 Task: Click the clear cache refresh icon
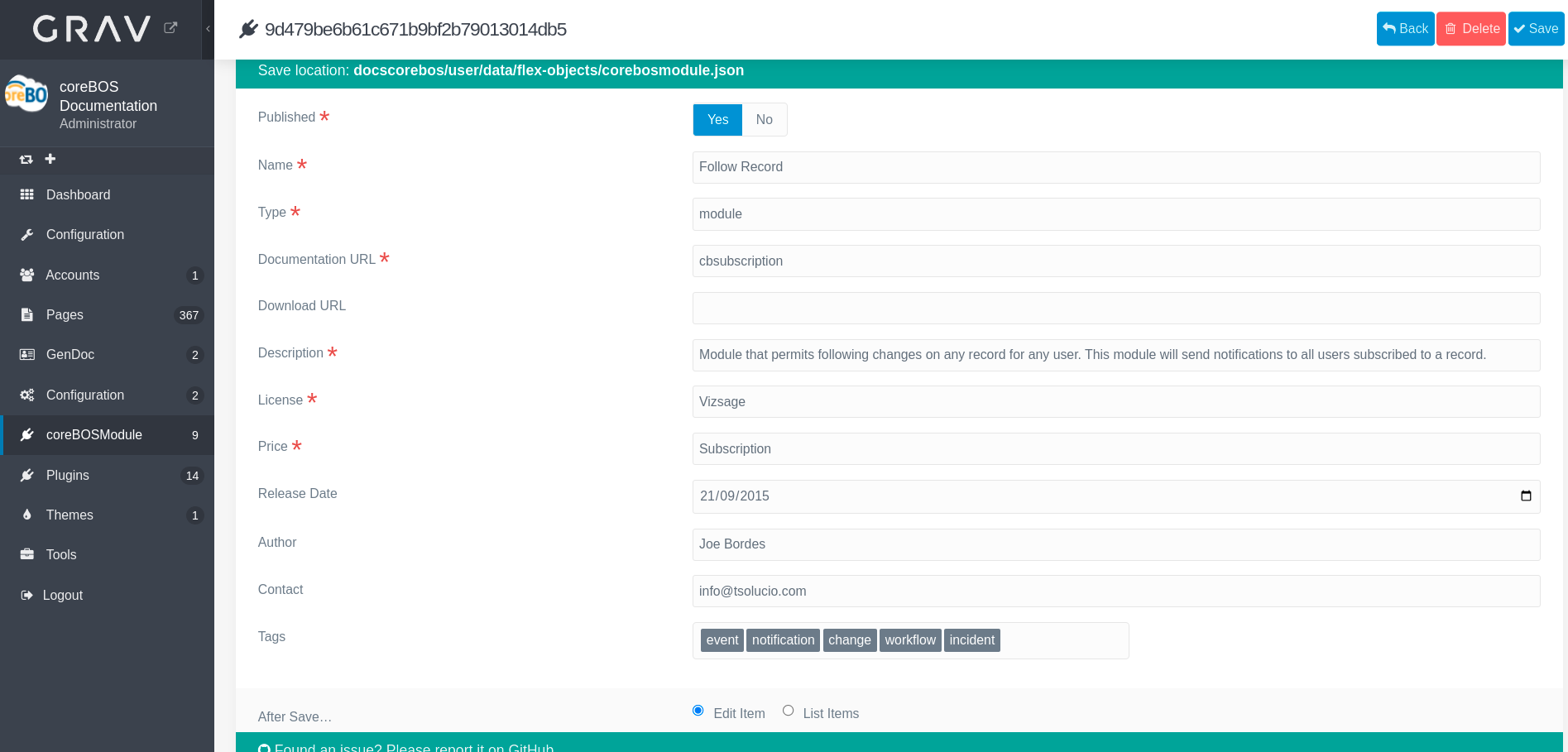[26, 159]
